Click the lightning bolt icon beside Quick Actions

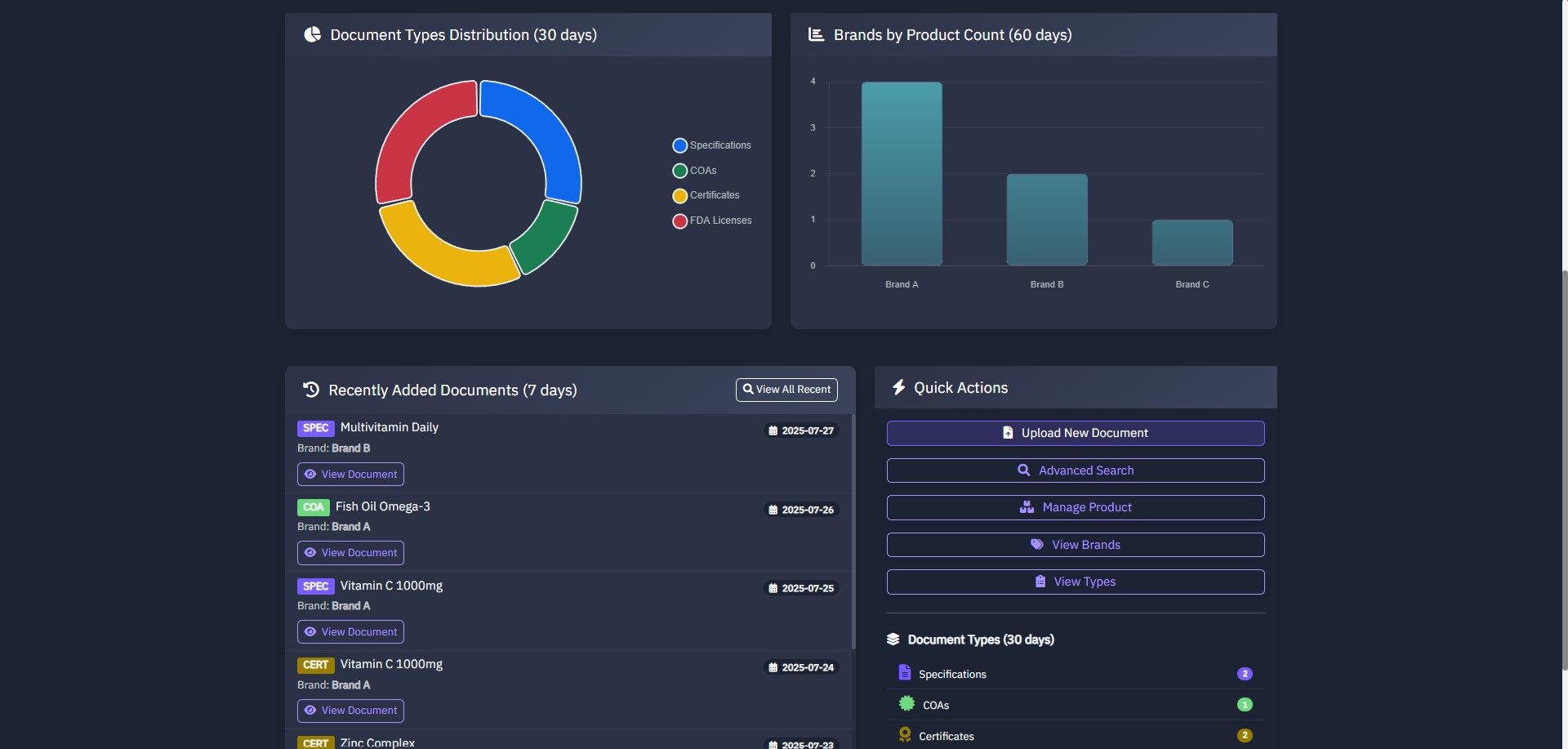898,387
